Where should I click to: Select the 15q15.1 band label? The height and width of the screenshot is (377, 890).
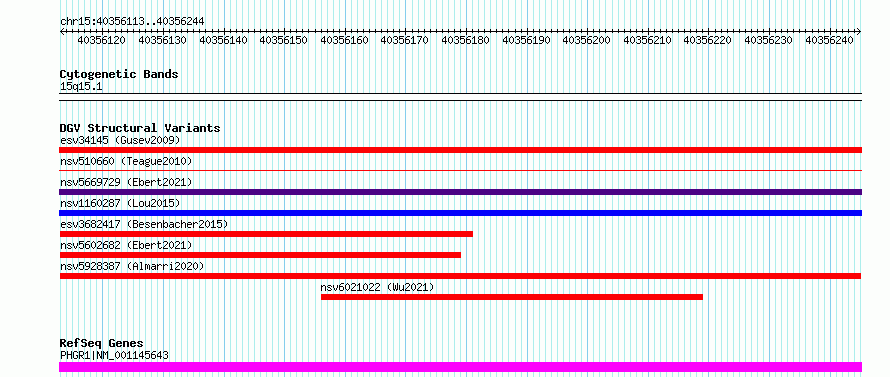click(81, 87)
